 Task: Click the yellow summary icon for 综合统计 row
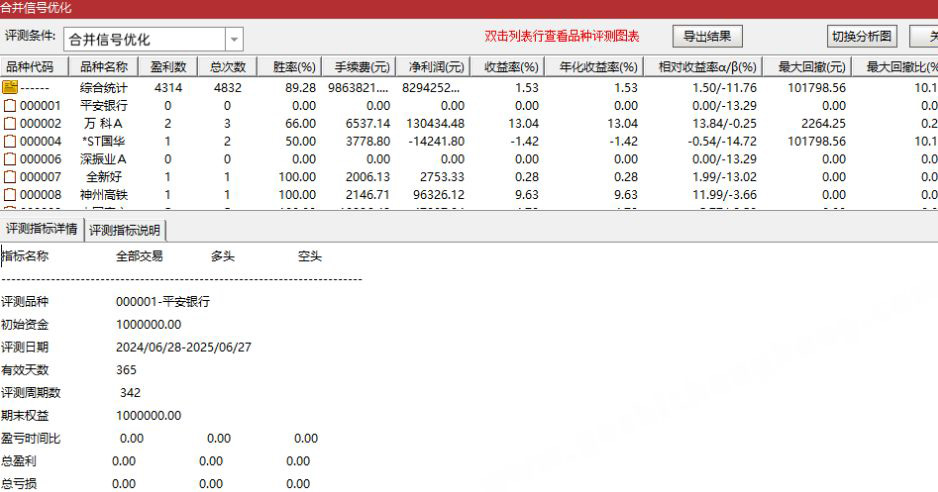(10, 87)
